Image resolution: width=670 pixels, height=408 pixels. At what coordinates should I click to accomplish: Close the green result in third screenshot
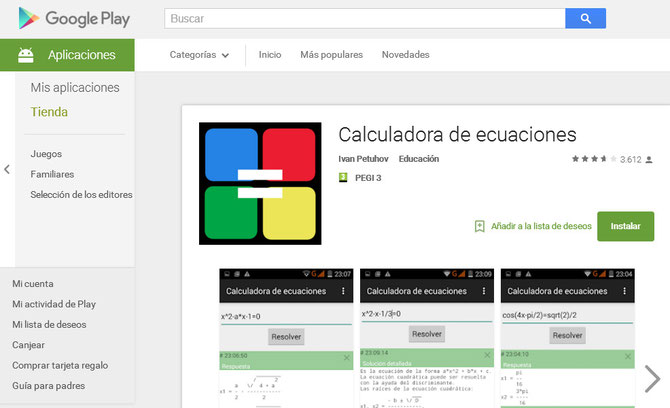click(628, 356)
